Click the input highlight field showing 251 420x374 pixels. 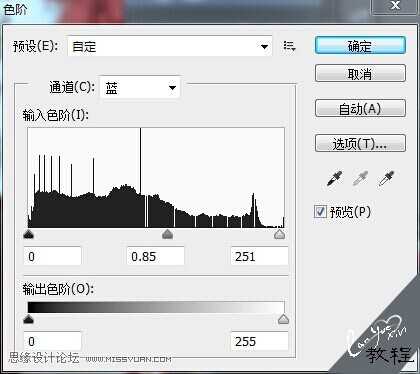point(259,256)
